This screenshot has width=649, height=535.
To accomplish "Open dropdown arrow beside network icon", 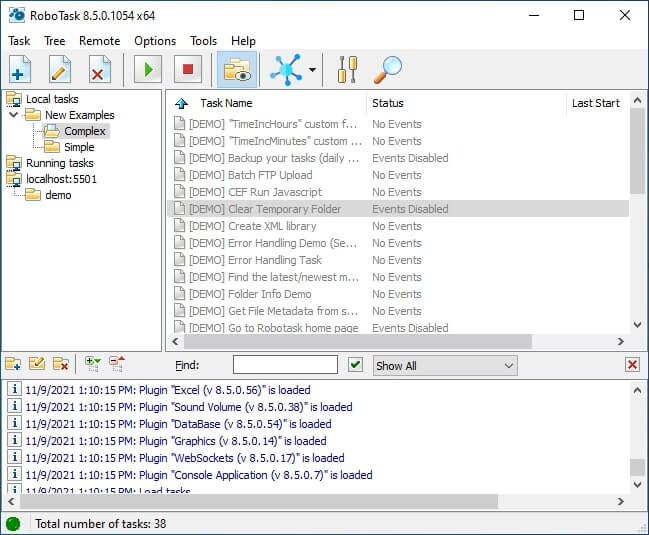I will coord(313,70).
